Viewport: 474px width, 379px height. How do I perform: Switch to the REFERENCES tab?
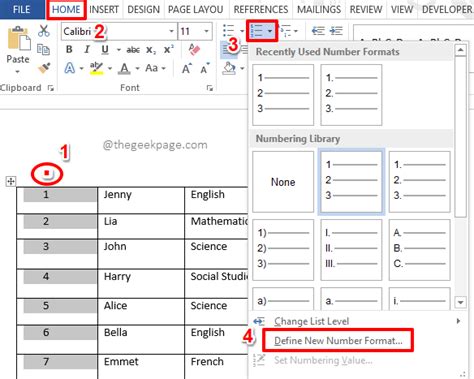(x=261, y=9)
